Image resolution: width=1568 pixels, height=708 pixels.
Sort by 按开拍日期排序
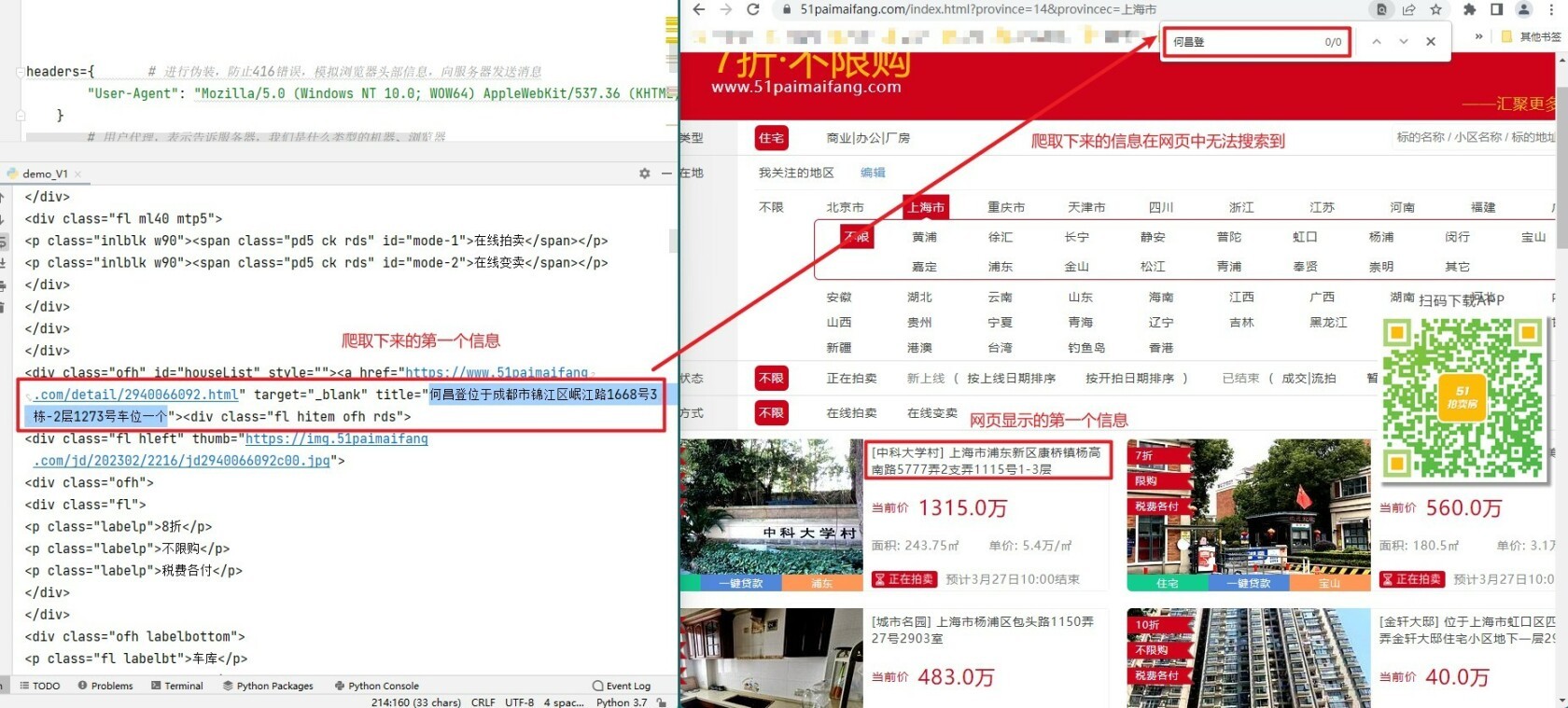pos(1129,378)
